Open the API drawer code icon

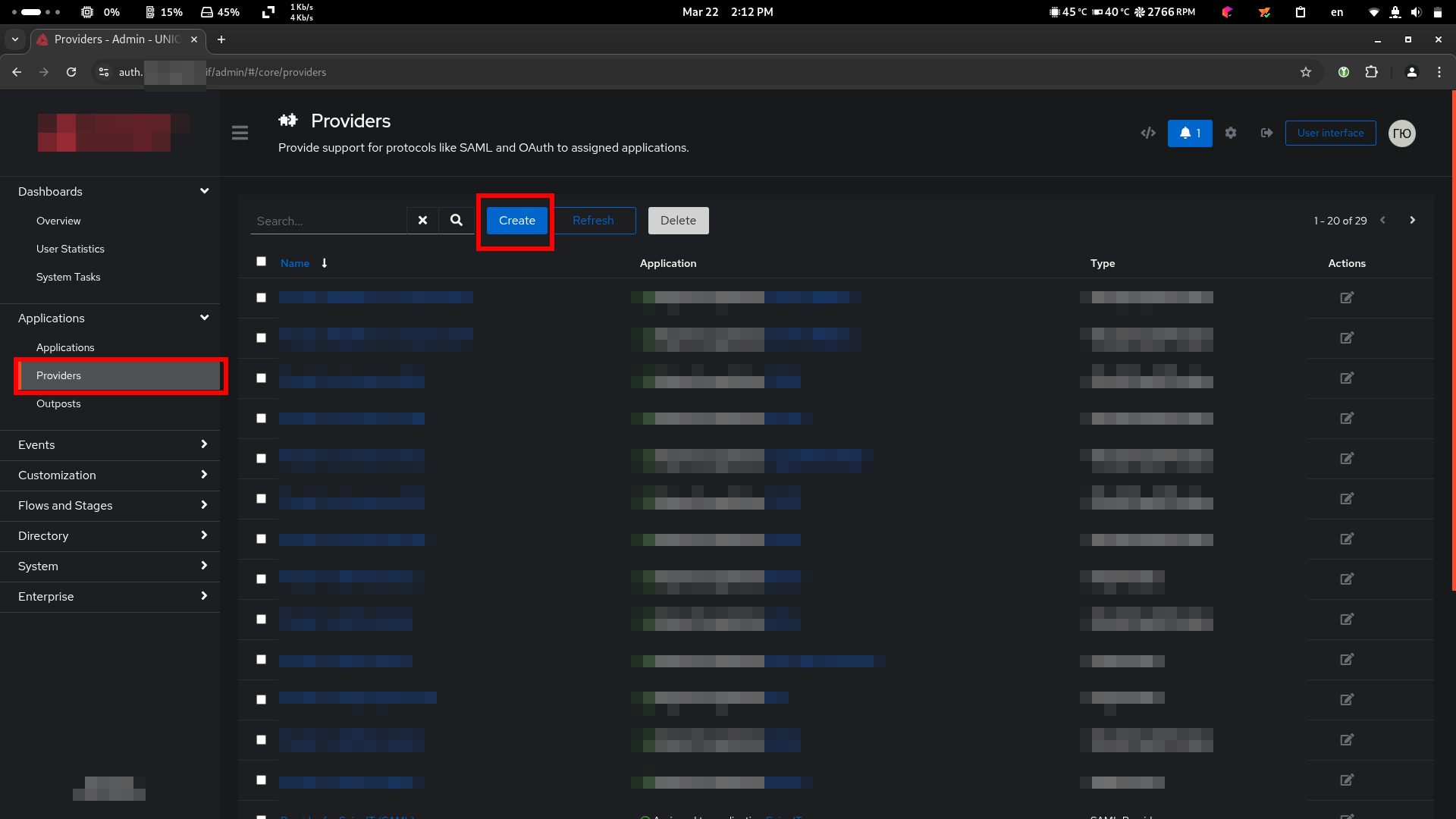pyautogui.click(x=1148, y=133)
